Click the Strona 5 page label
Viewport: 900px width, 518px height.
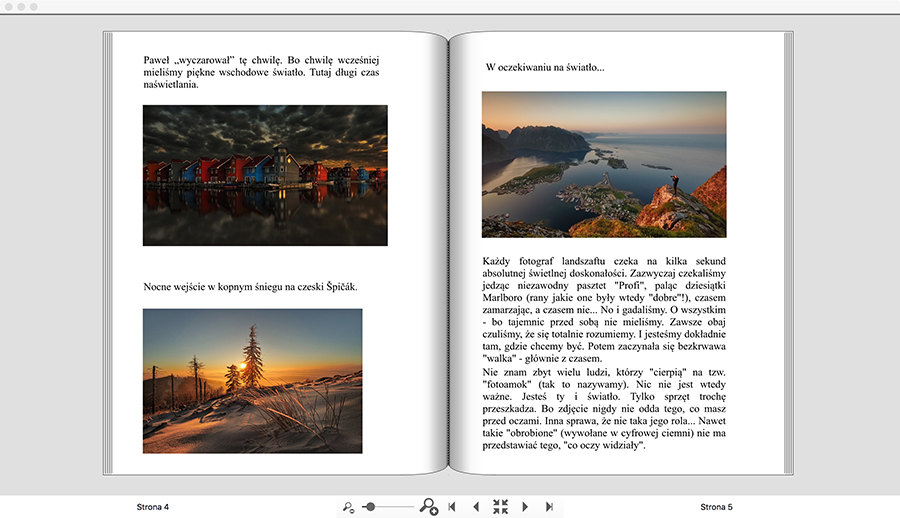pyautogui.click(x=716, y=507)
